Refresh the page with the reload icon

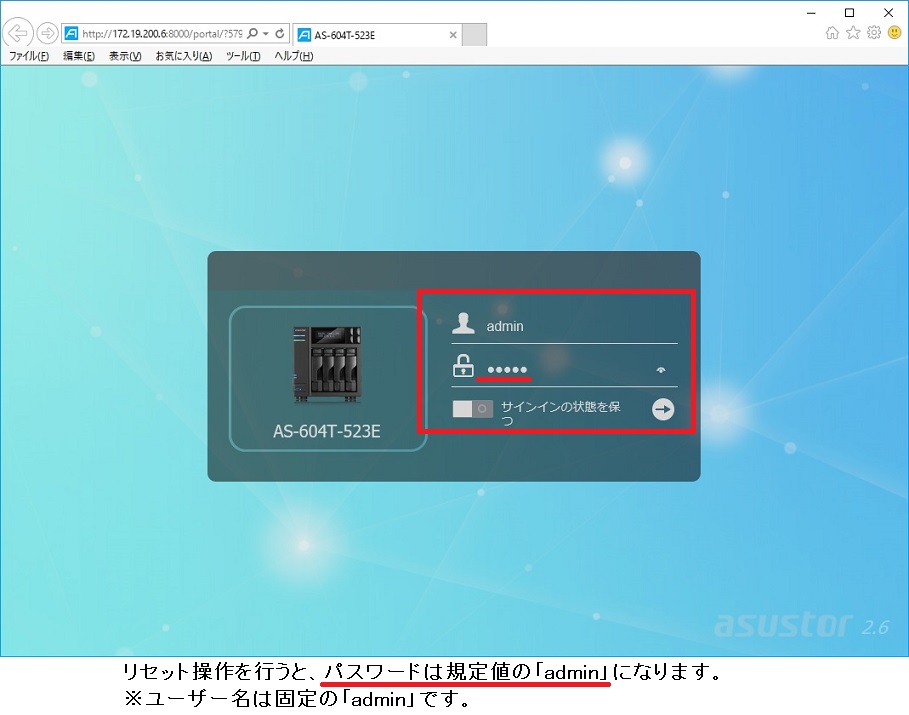(x=280, y=34)
